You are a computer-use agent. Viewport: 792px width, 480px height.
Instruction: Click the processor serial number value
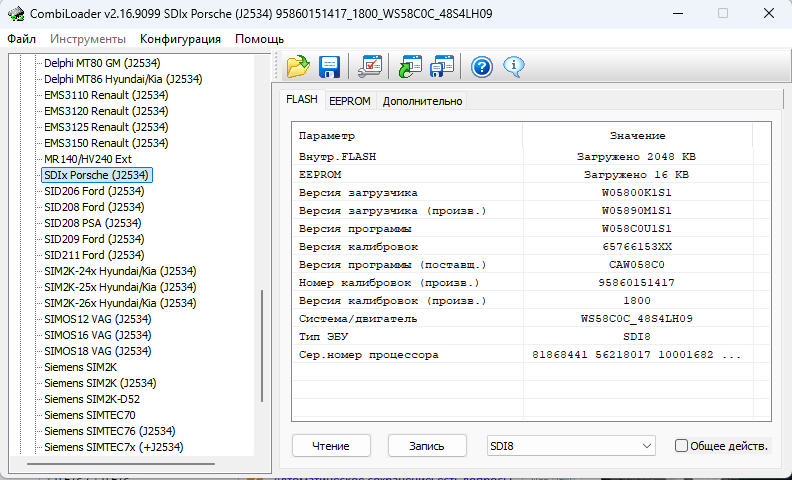[x=636, y=355]
